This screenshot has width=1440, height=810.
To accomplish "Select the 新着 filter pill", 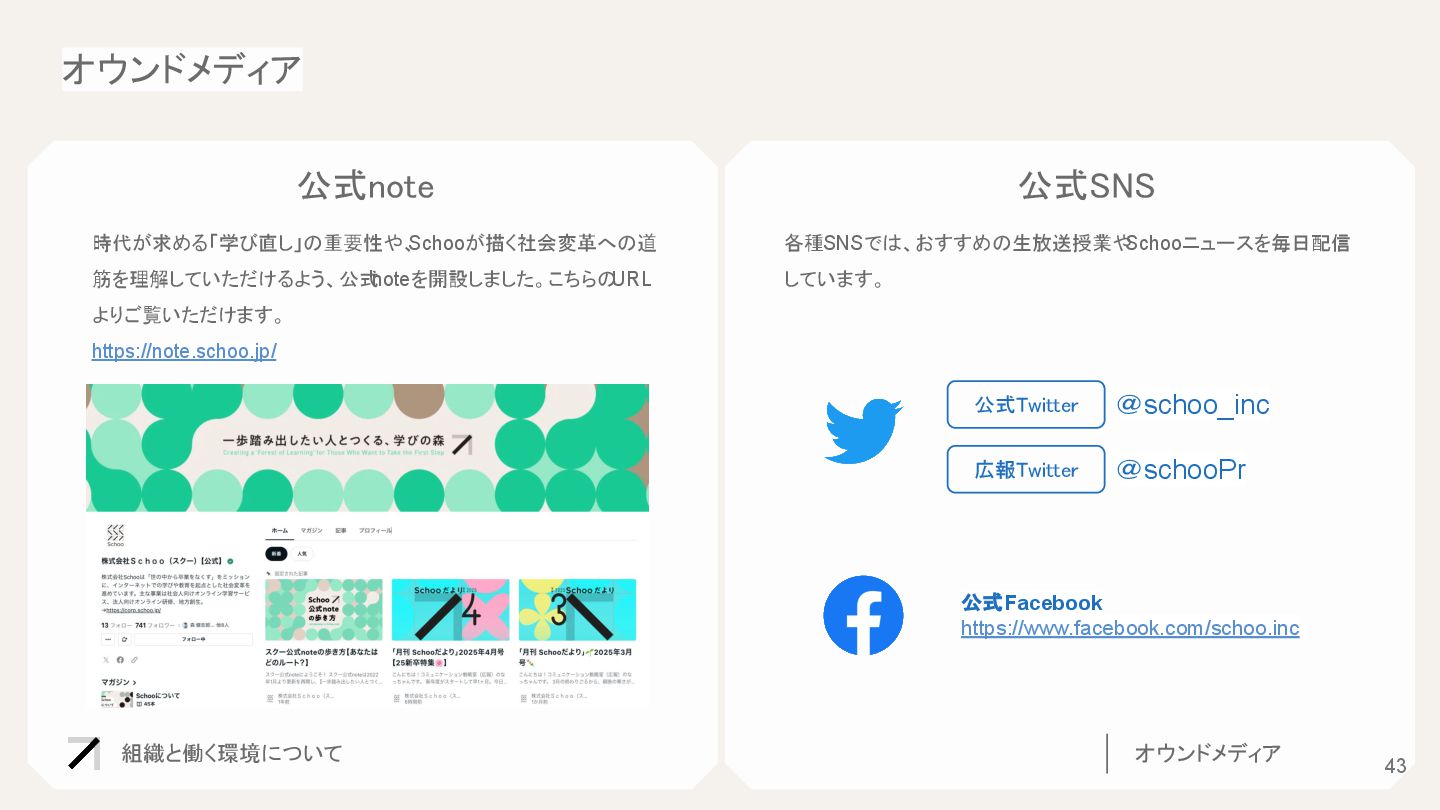I will click(x=276, y=553).
